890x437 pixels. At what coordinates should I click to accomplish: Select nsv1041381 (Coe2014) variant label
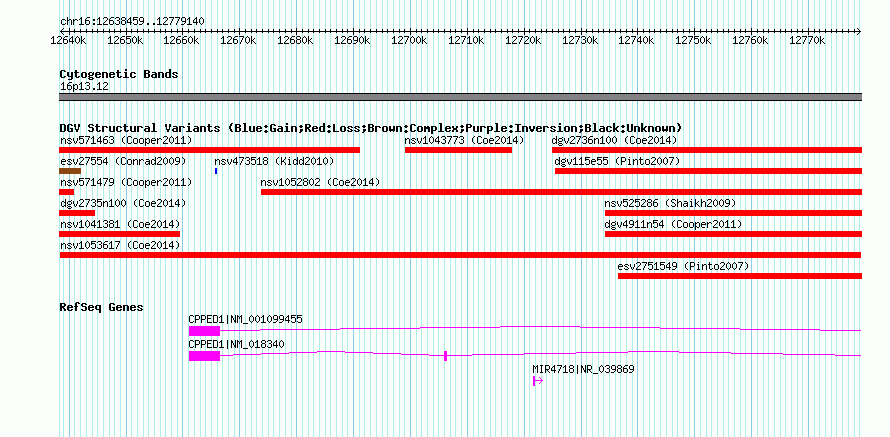tap(120, 224)
